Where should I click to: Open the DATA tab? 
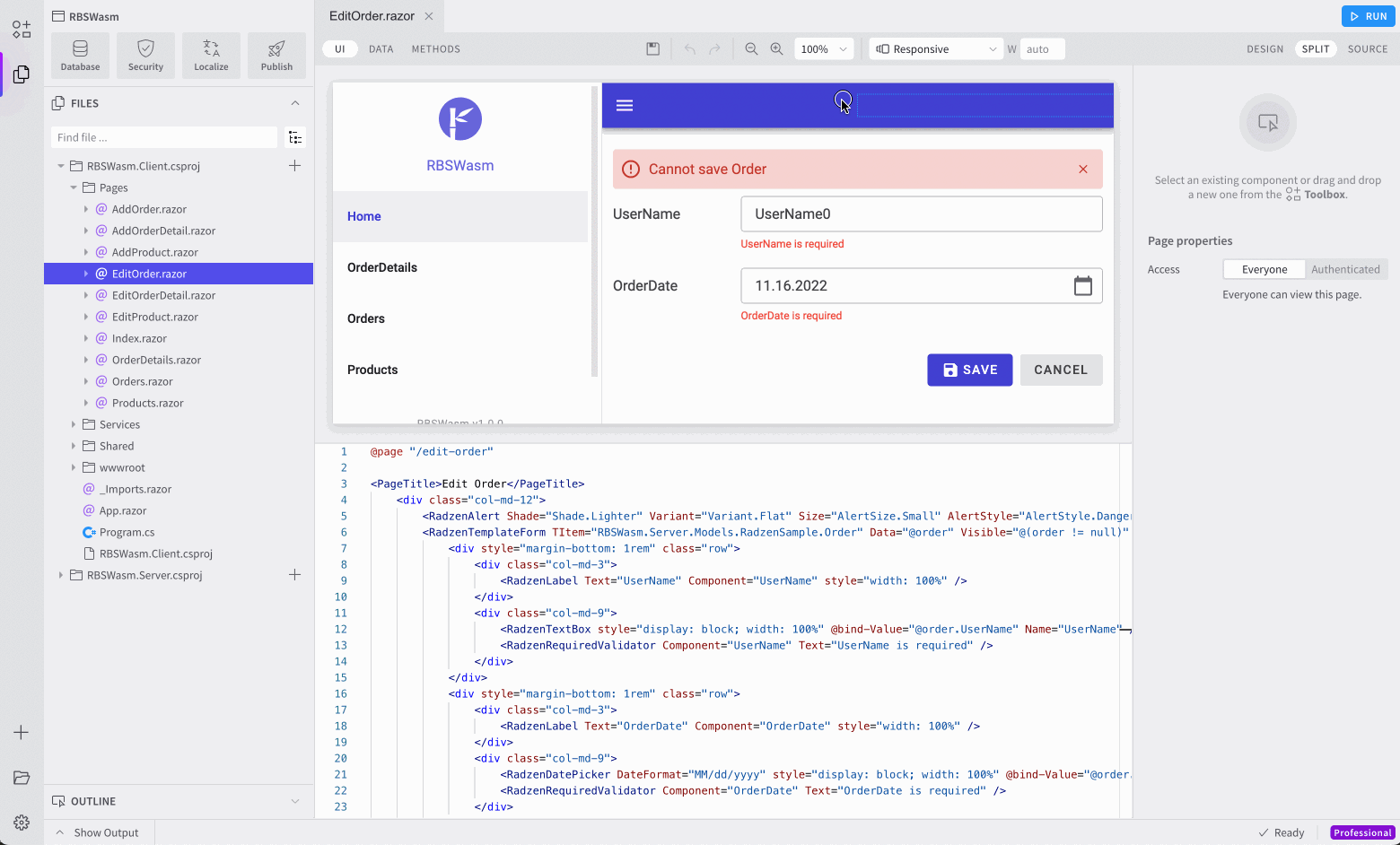(381, 49)
